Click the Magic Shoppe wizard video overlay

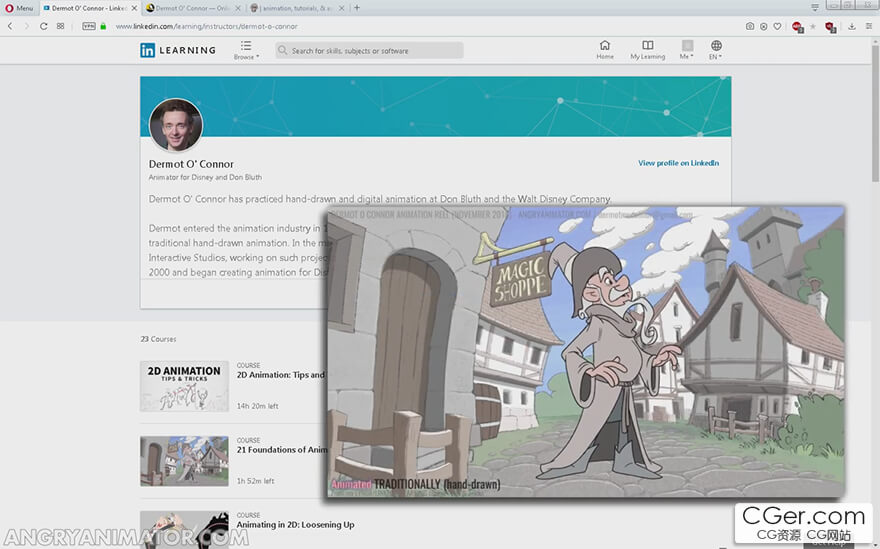coord(586,352)
